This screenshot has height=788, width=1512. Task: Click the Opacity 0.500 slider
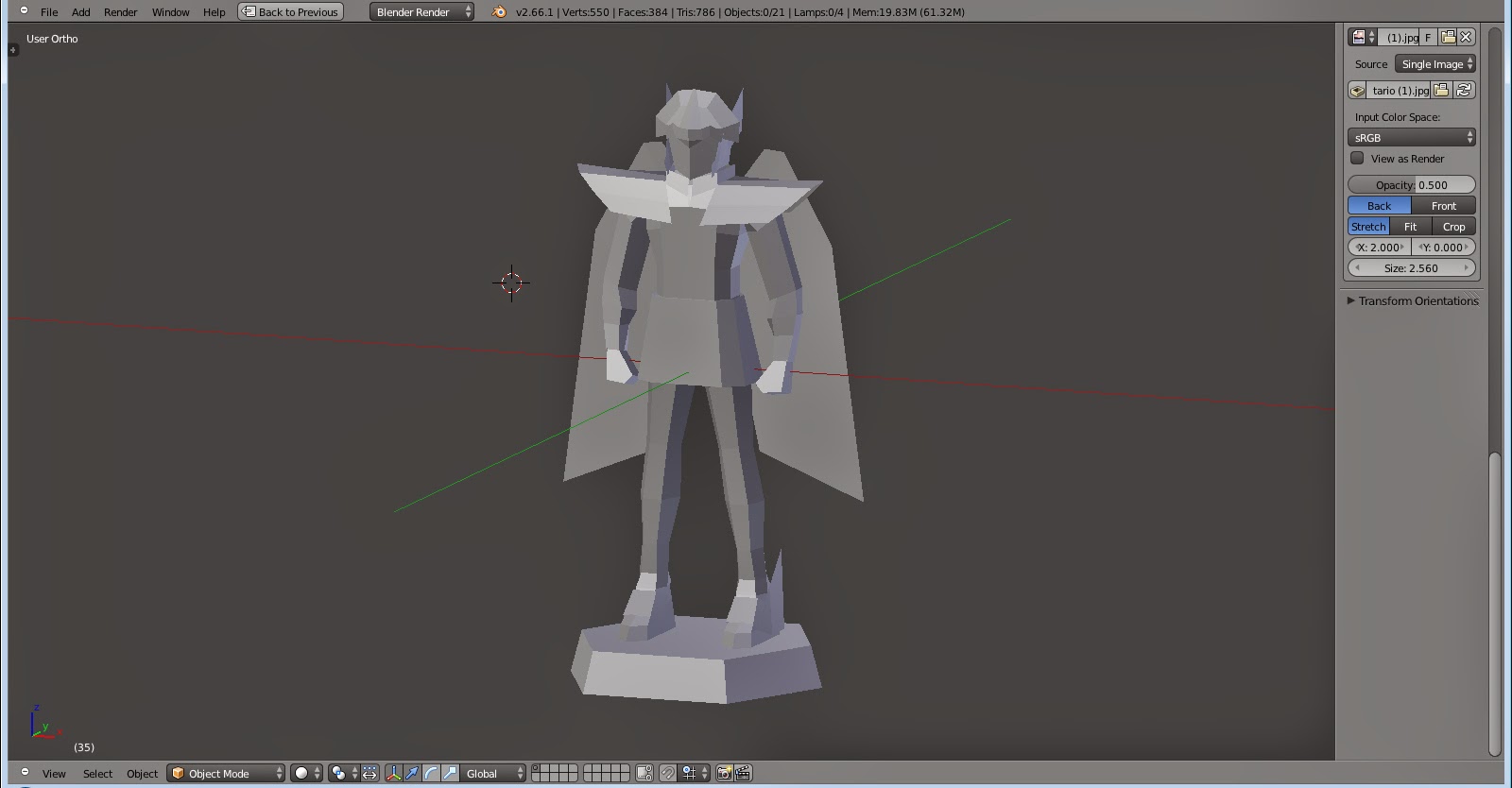[1411, 185]
